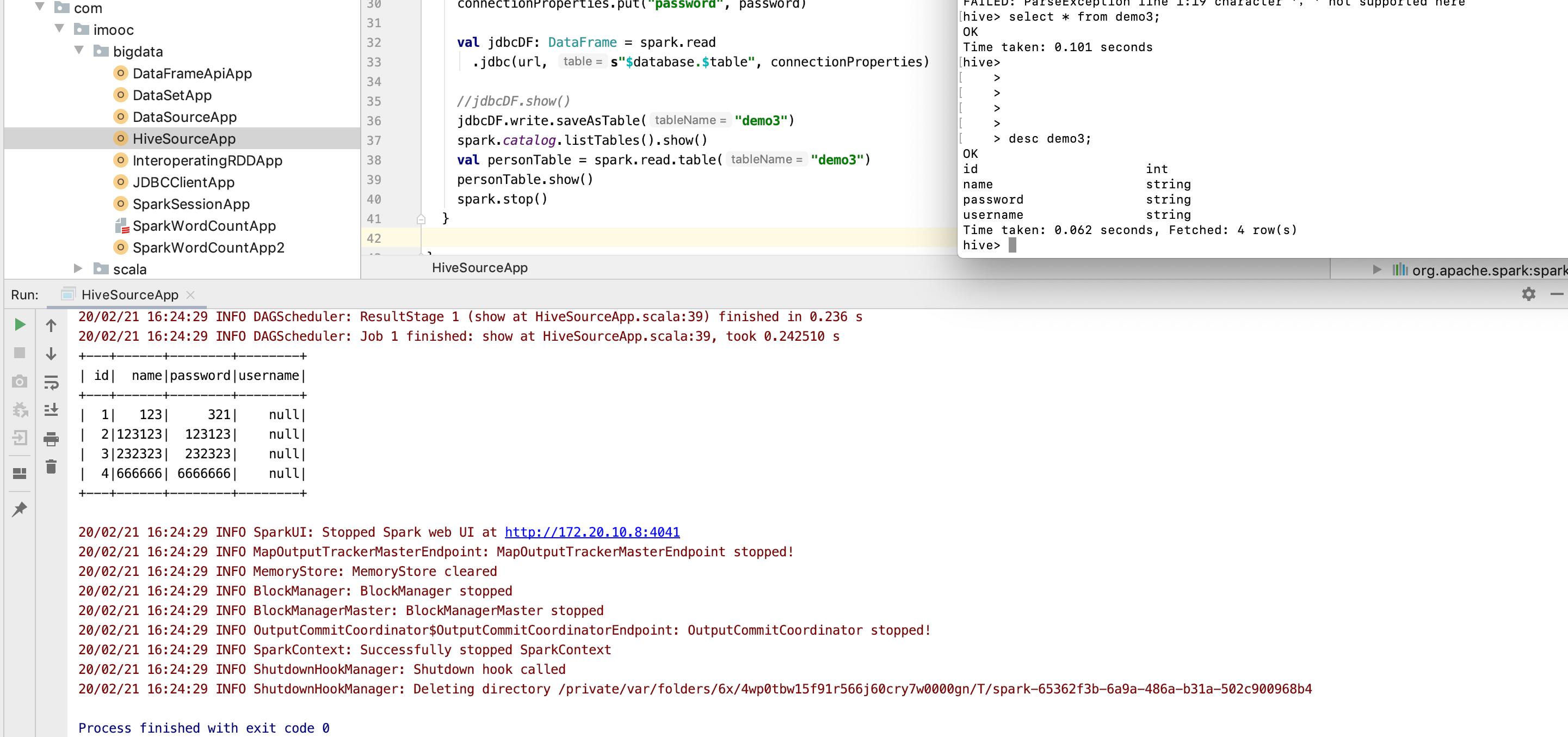Click the bigdata folder icon

click(x=101, y=51)
